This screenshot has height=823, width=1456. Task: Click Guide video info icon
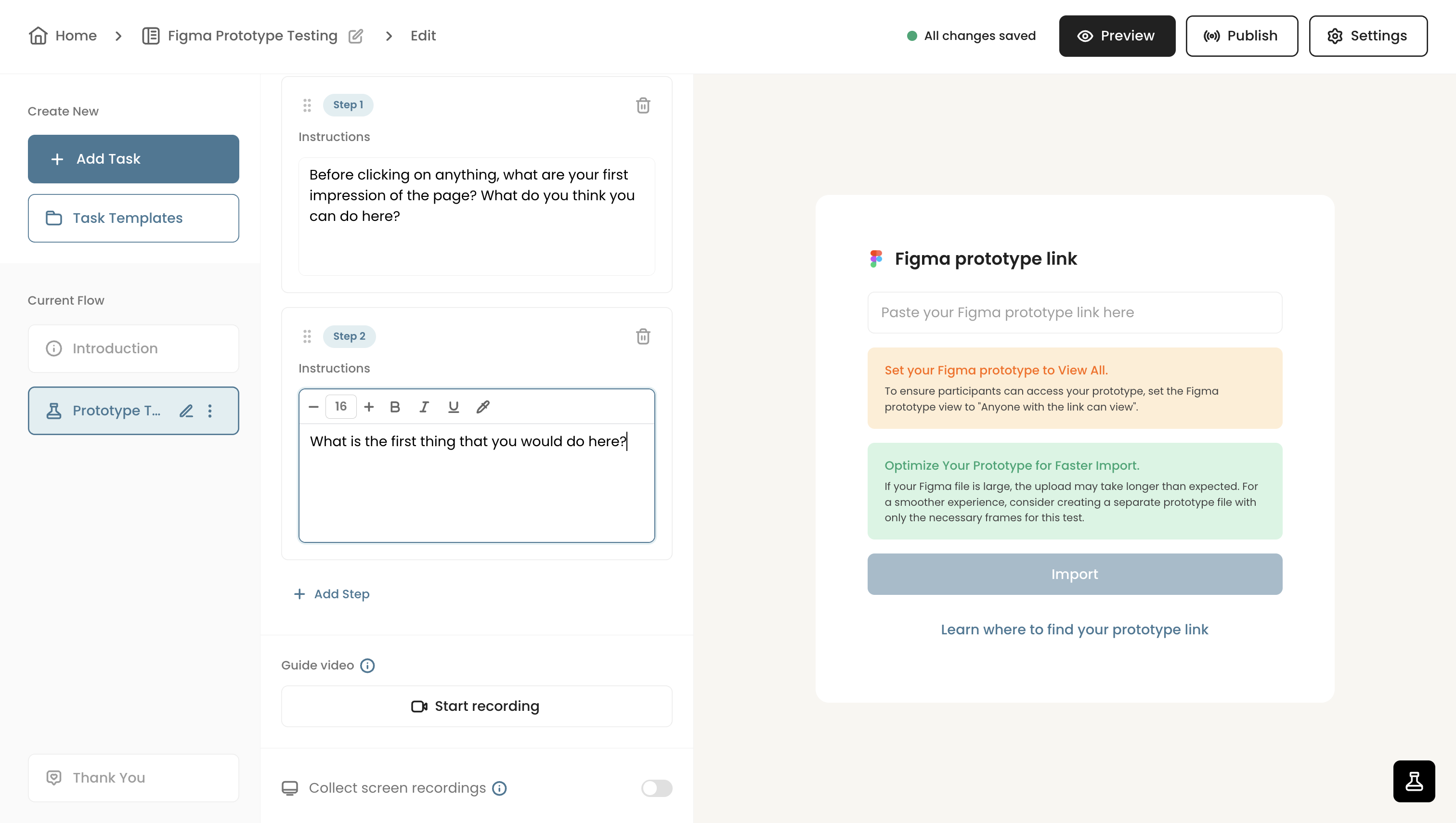367,666
